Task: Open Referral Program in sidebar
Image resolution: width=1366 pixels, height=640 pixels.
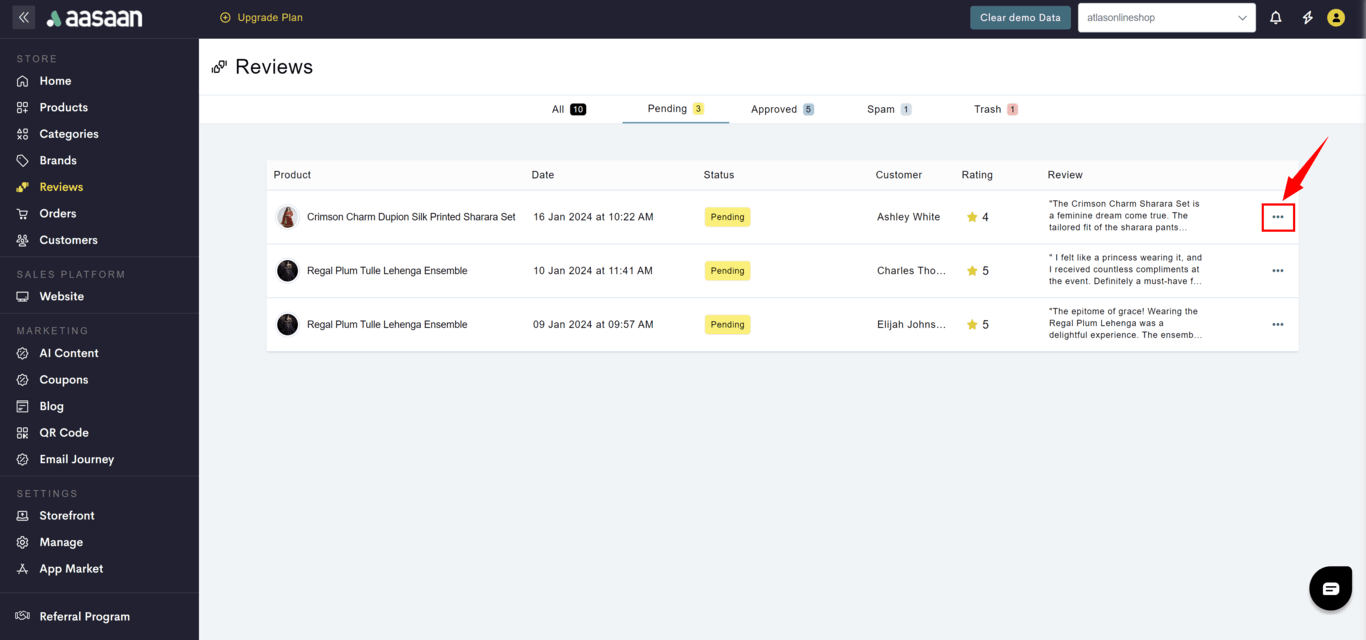Action: click(x=84, y=617)
